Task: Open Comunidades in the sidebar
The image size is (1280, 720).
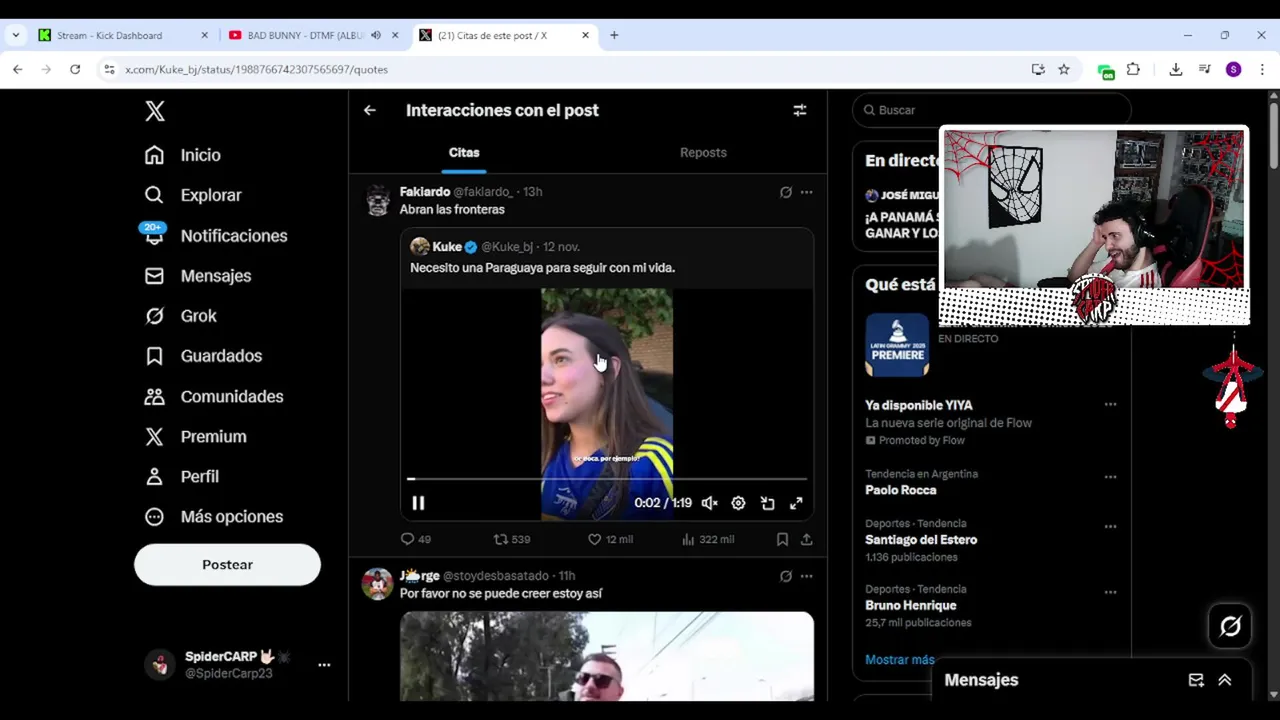Action: [214, 397]
